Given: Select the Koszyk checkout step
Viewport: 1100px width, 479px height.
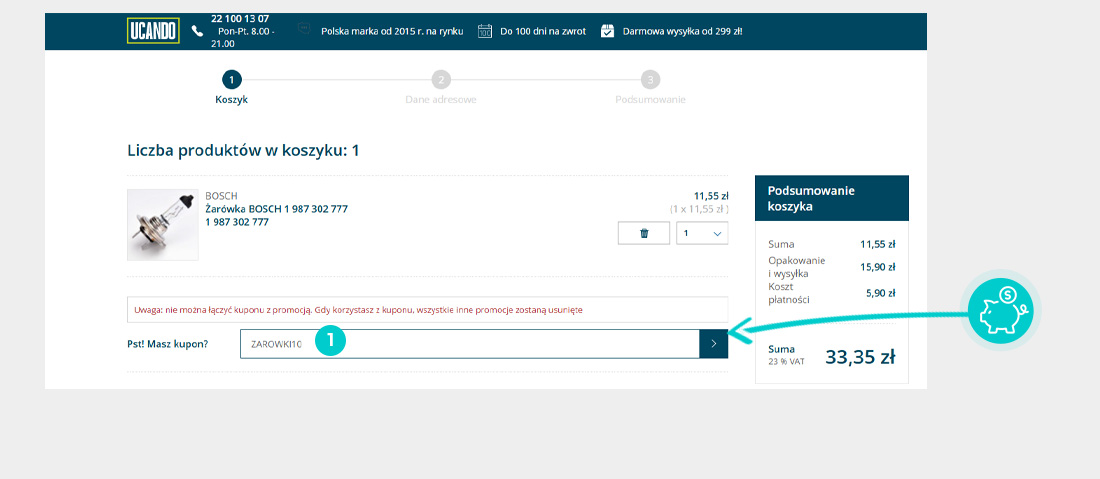Looking at the screenshot, I should click(231, 80).
